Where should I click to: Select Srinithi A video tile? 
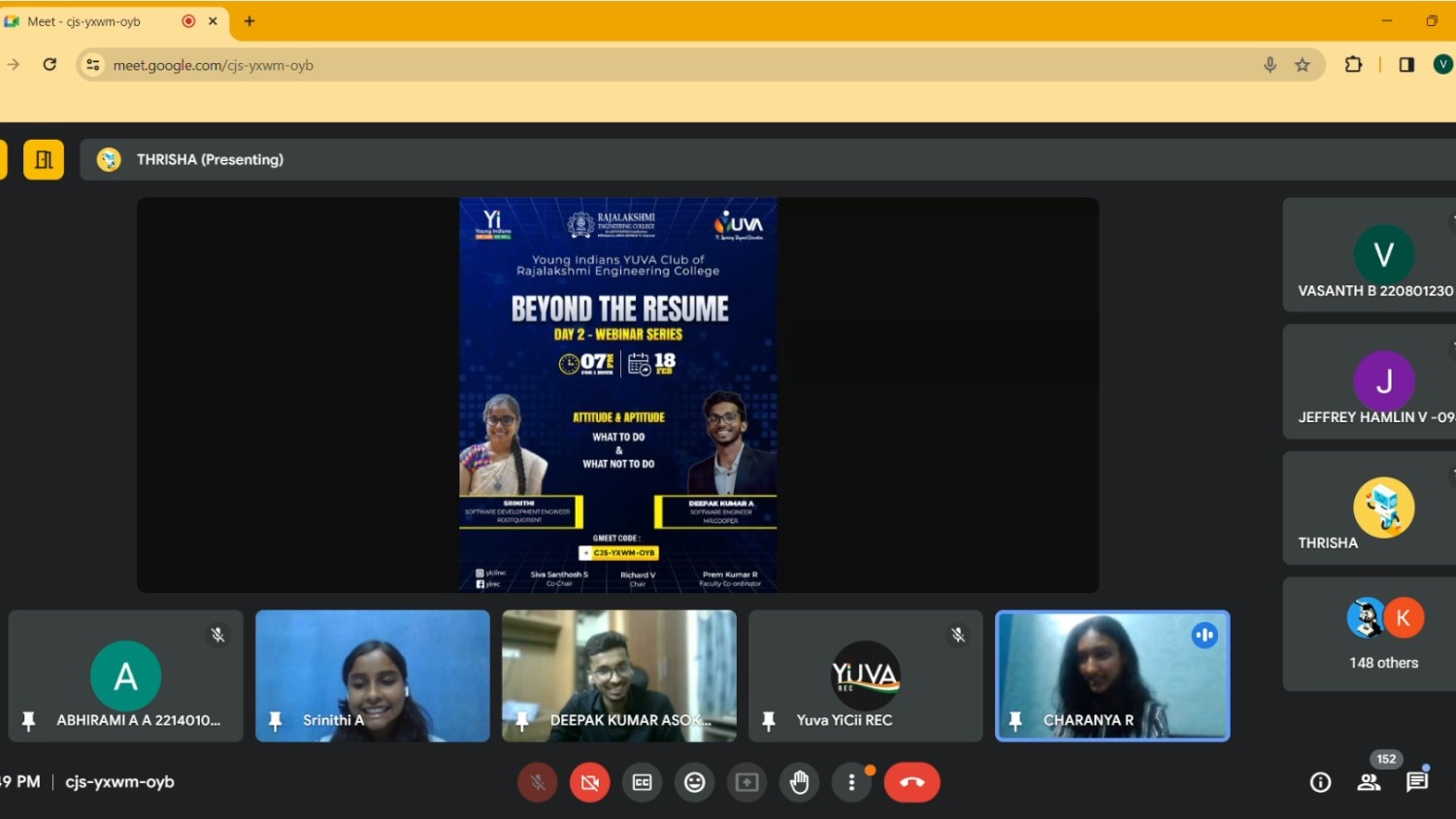373,675
